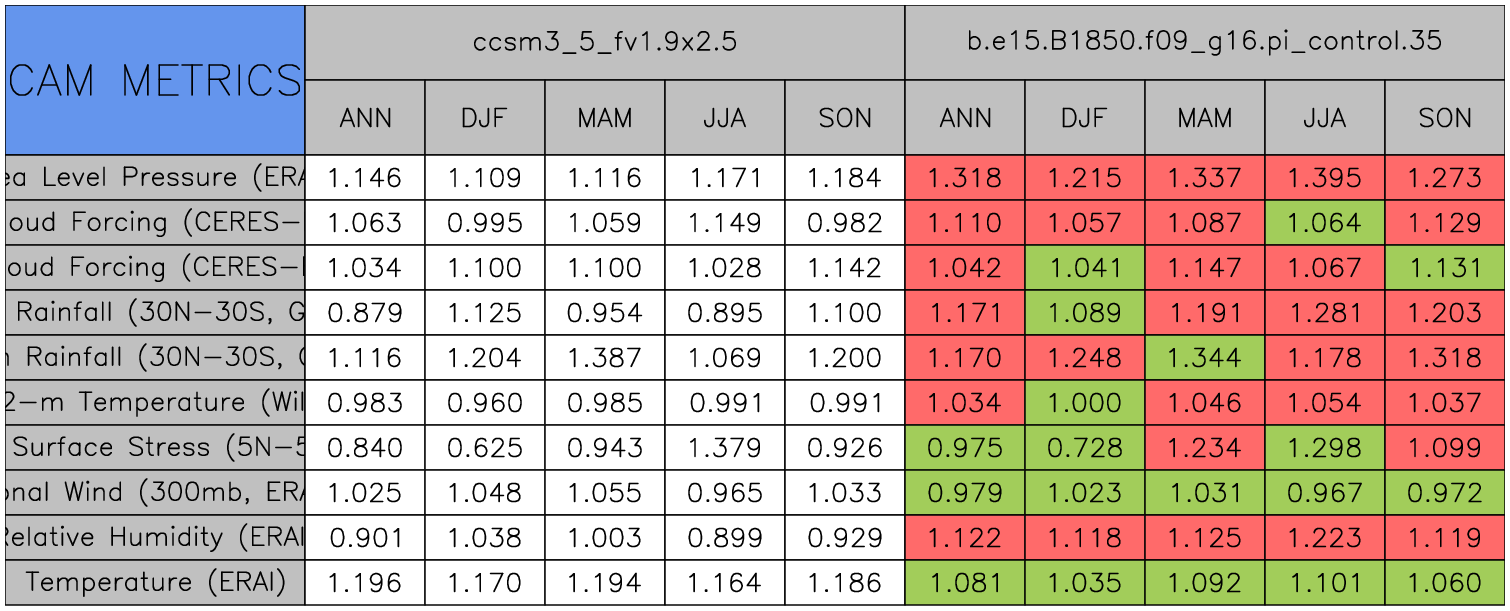Open the Temperature (ERAI) row label
This screenshot has height=611, width=1510.
click(x=155, y=581)
